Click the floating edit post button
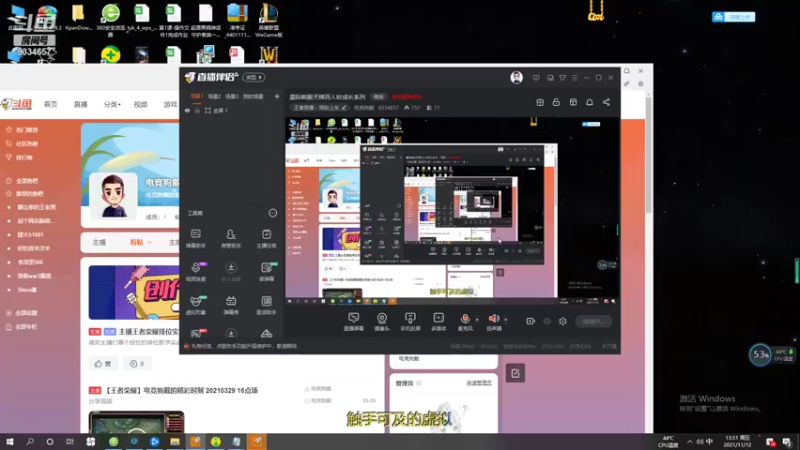Screen dimensions: 800x450 pos(515,373)
